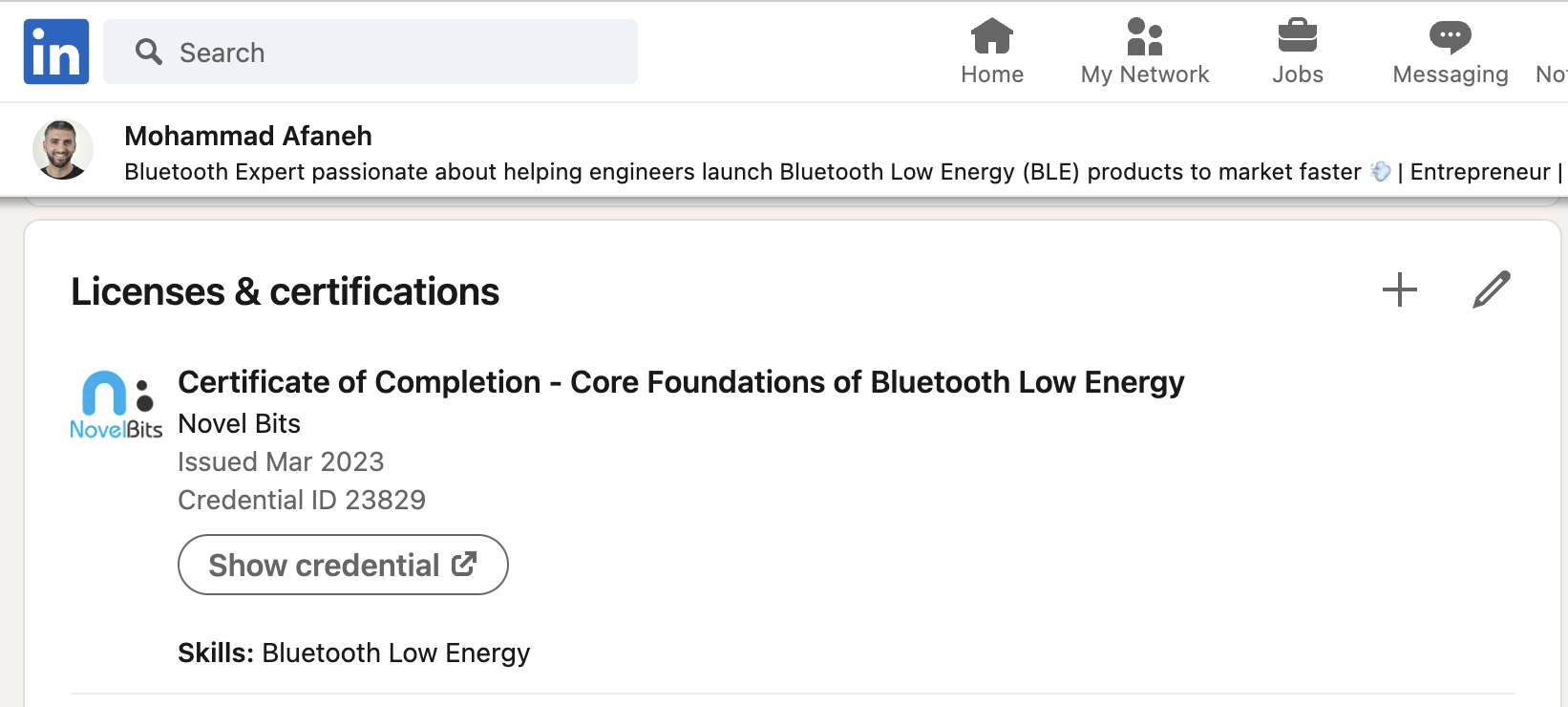Click the Licenses & certifications section heading

286,291
